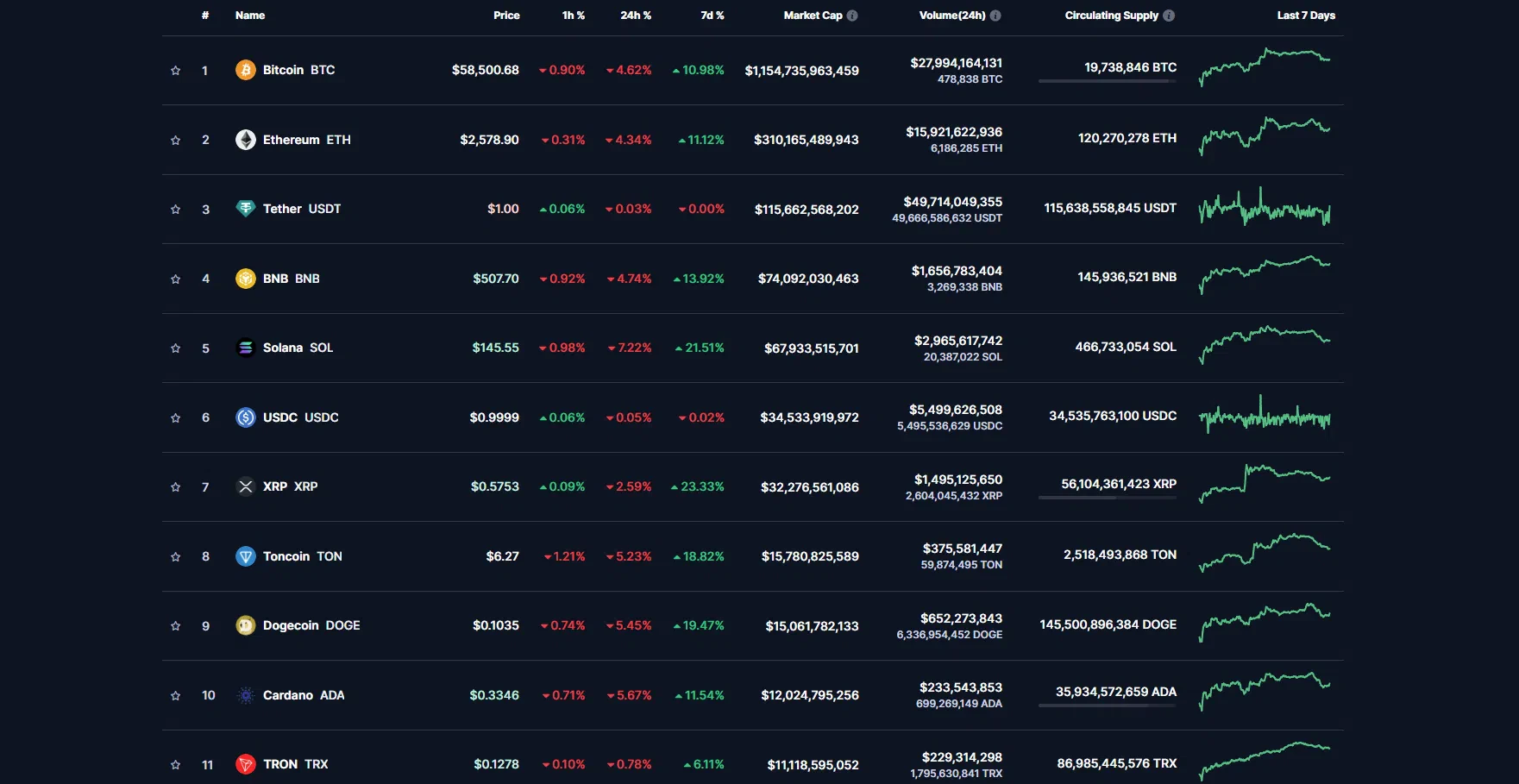Viewport: 1519px width, 784px height.
Task: Open Tether's 7-day sparkline chart
Action: pos(1265,207)
